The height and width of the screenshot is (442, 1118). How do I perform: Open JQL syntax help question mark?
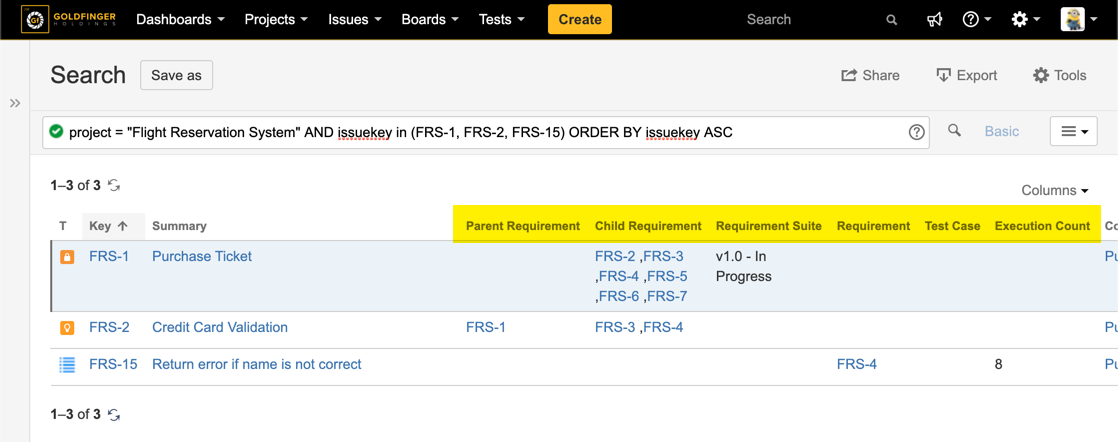click(916, 132)
